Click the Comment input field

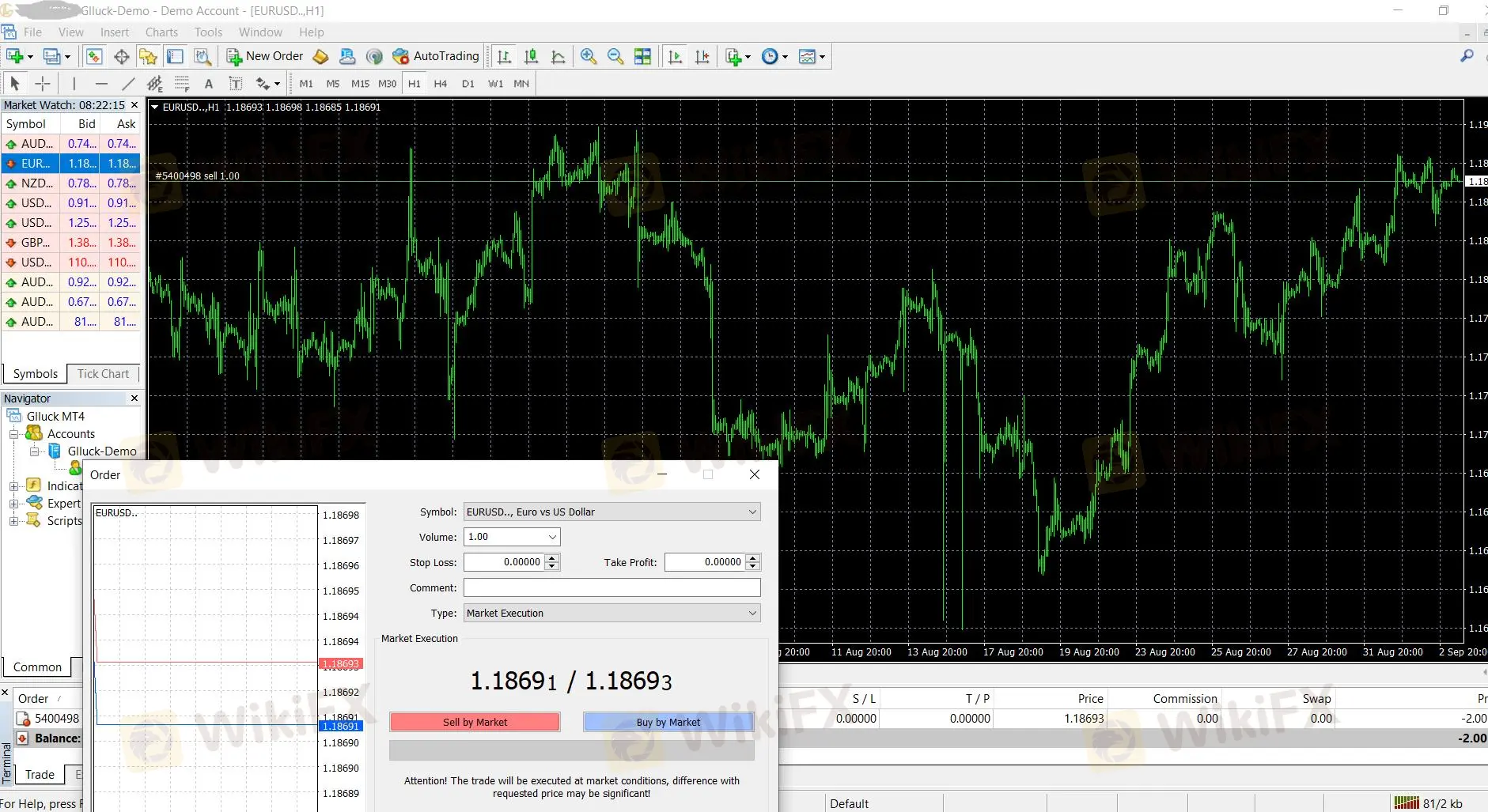coord(611,587)
